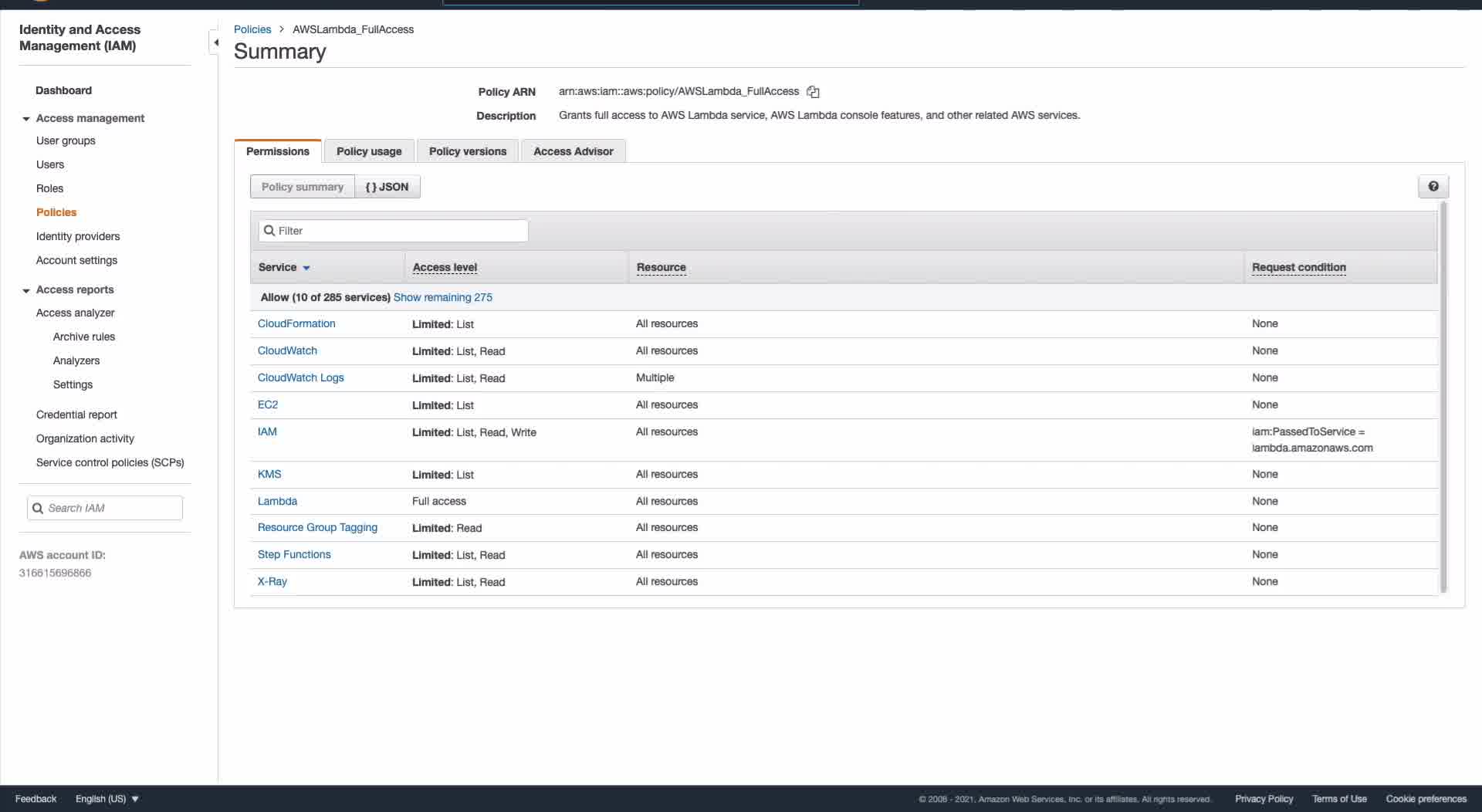Screen dimensions: 1482x812
Task: Click the Multiple resource cell for CloudWatch Logs
Action: click(655, 377)
